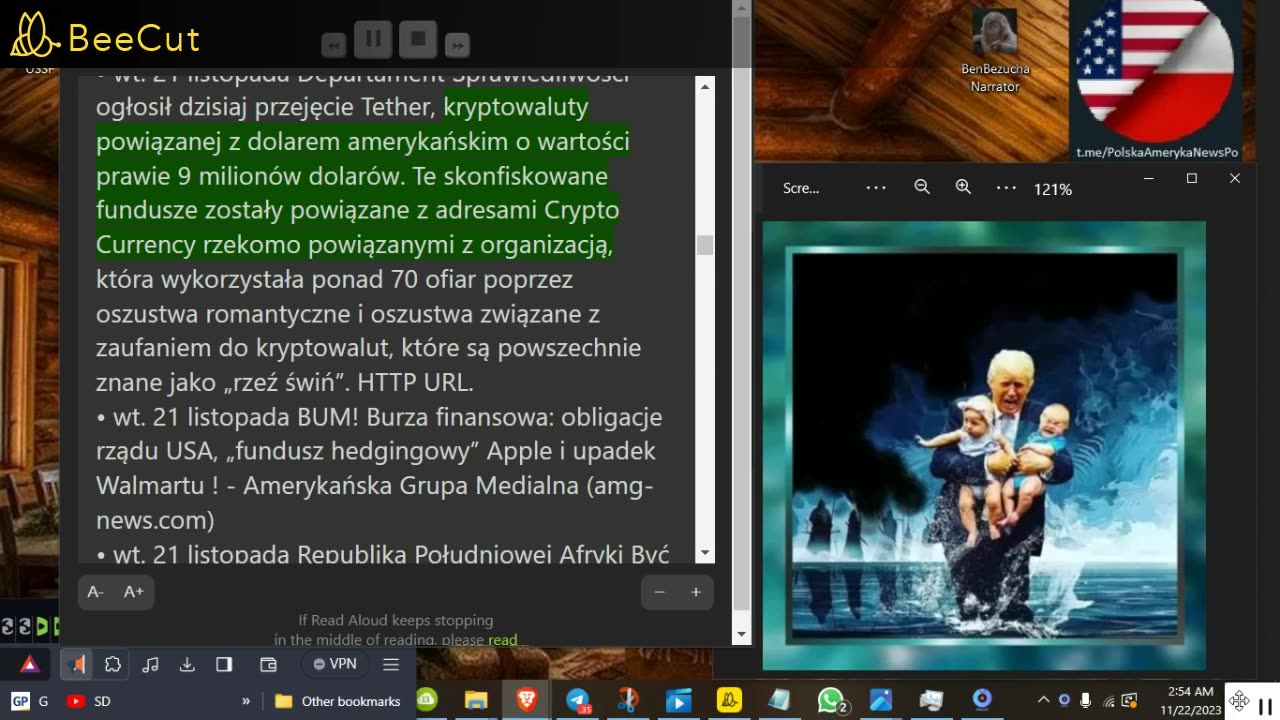Show hidden system tray icons
This screenshot has width=1280, height=720.
click(1043, 700)
